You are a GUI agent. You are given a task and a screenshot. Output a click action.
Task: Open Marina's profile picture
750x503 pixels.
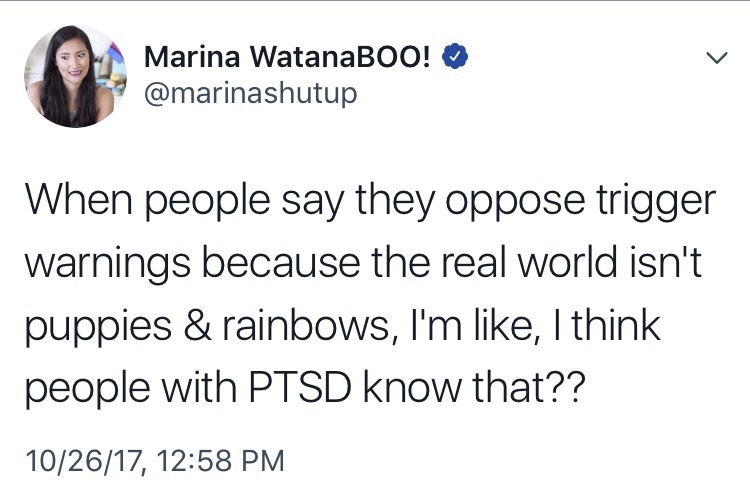pos(69,76)
